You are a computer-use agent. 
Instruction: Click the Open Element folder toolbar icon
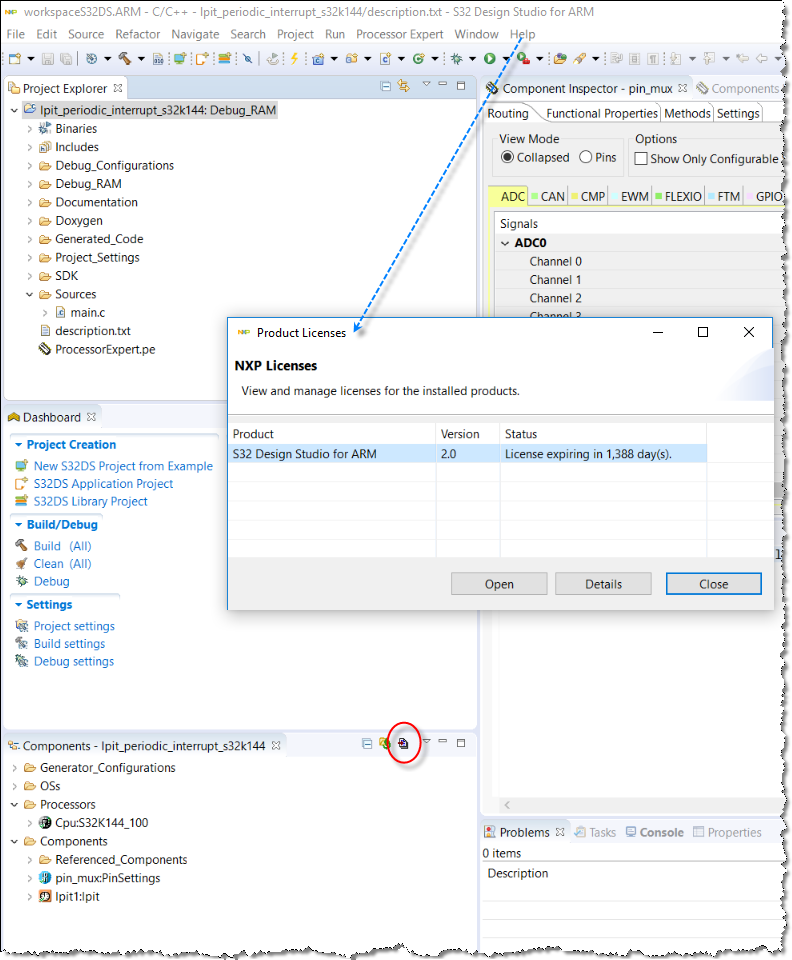[x=559, y=59]
